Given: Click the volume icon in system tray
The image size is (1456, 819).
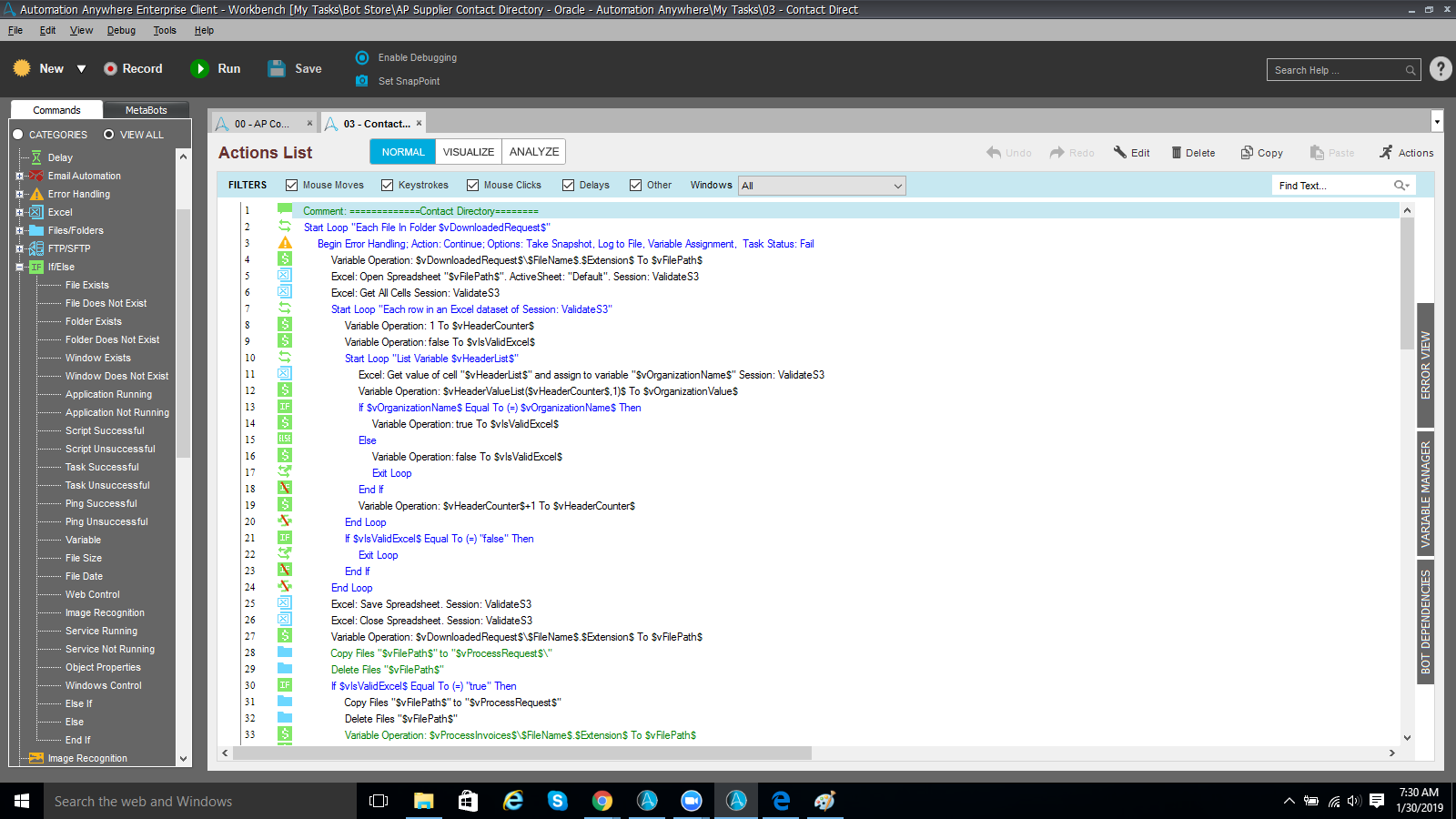Looking at the screenshot, I should point(1354,801).
